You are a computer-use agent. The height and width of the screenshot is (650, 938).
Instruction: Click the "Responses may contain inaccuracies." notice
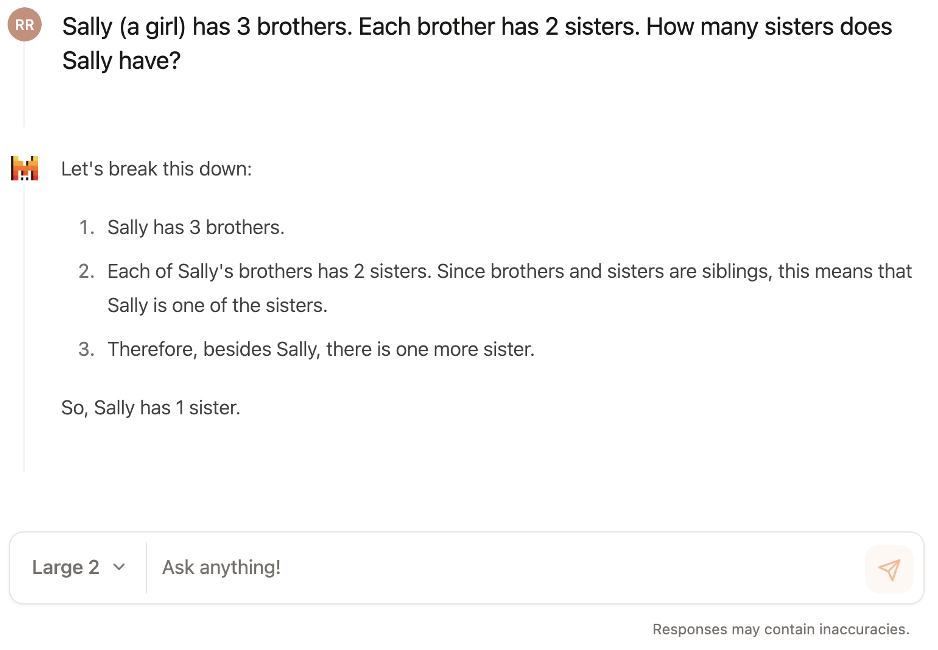(x=781, y=629)
